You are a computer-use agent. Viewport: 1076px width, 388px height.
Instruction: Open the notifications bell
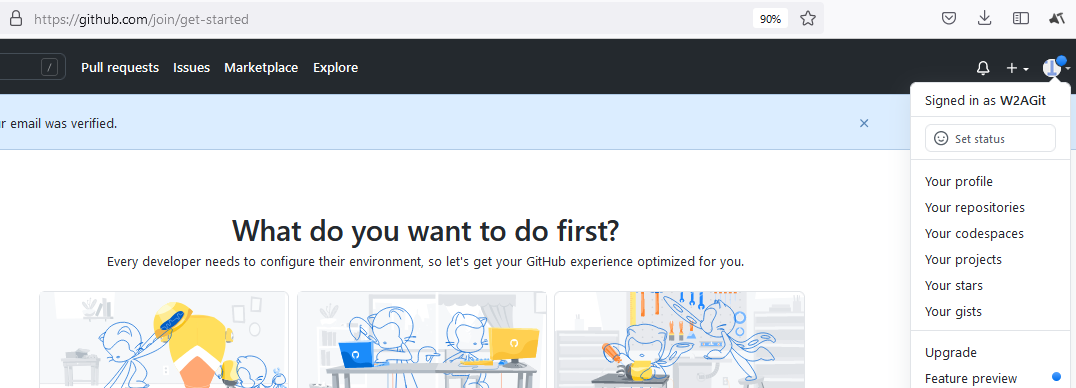983,68
